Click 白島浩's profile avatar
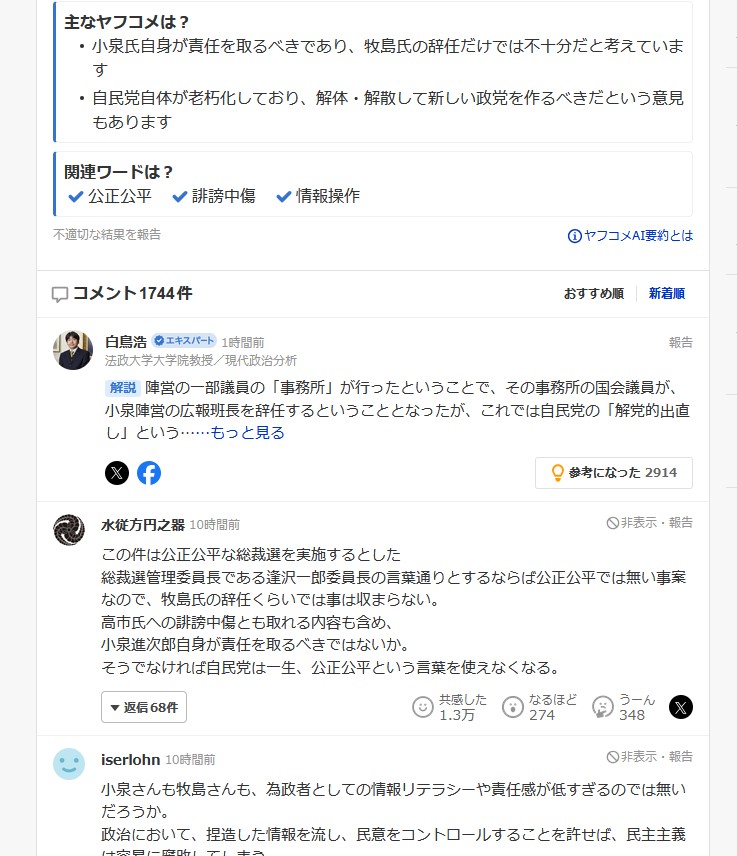 73,350
